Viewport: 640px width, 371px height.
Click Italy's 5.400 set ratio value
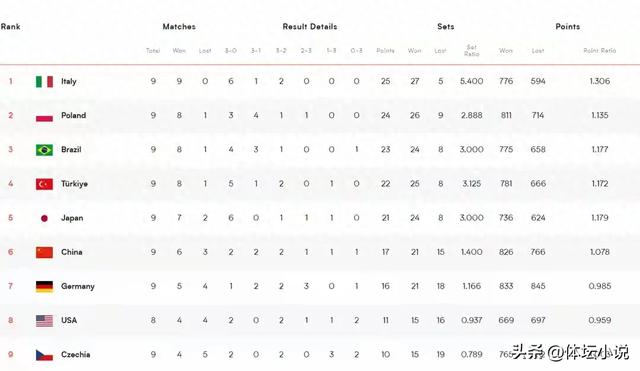click(x=471, y=81)
